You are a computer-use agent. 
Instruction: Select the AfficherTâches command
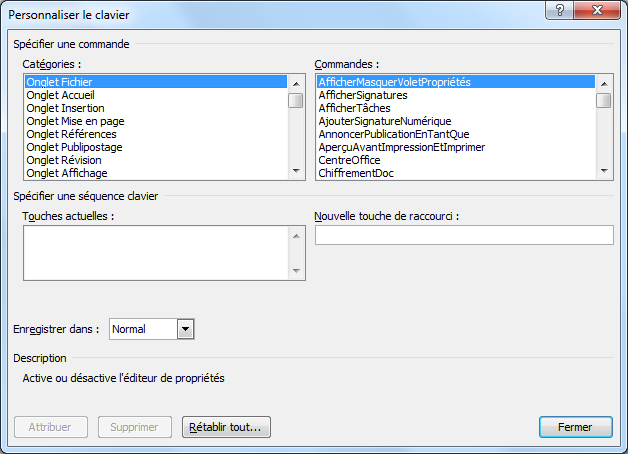pyautogui.click(x=456, y=108)
